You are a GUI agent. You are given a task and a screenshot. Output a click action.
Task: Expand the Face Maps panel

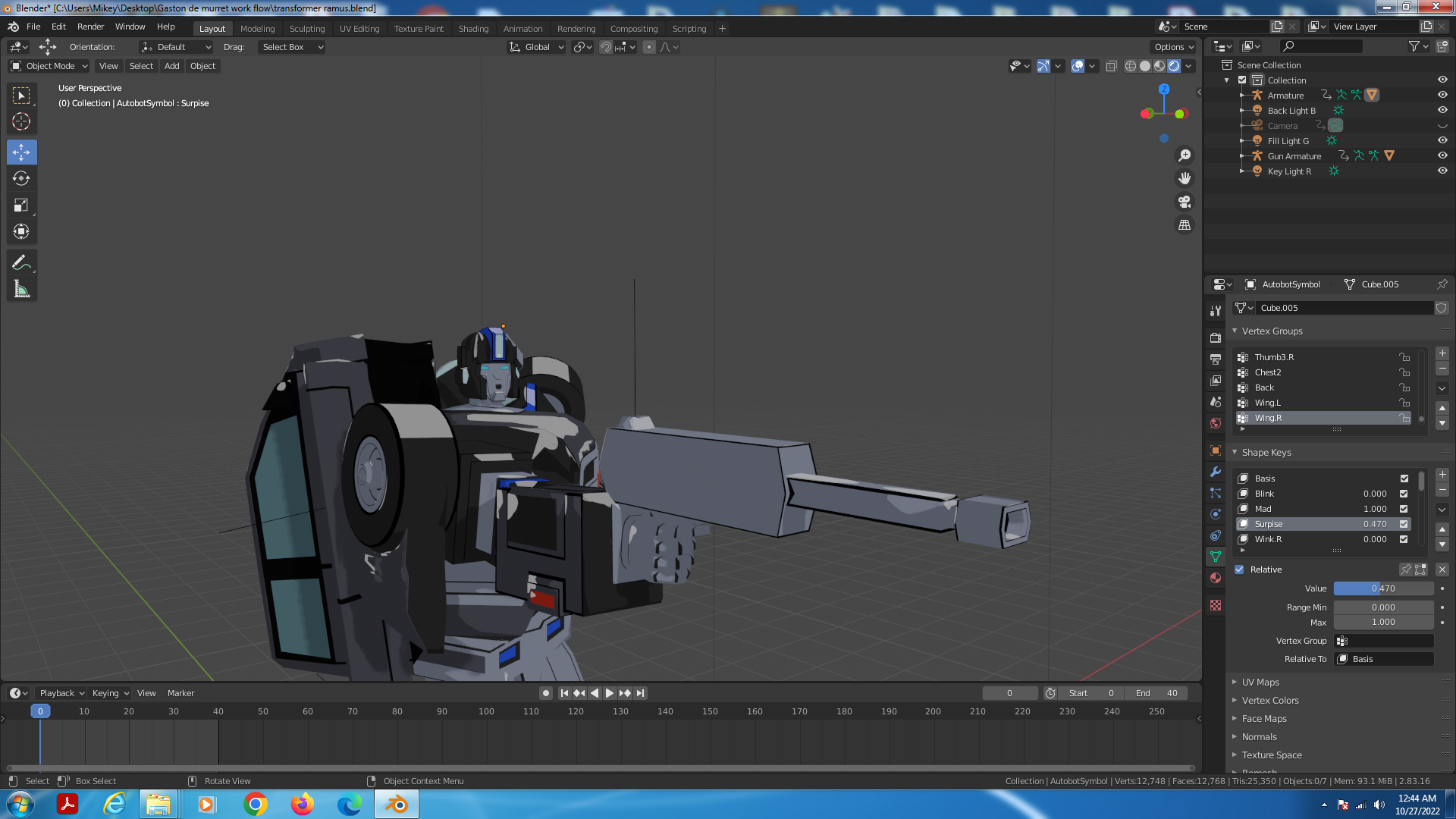1264,719
